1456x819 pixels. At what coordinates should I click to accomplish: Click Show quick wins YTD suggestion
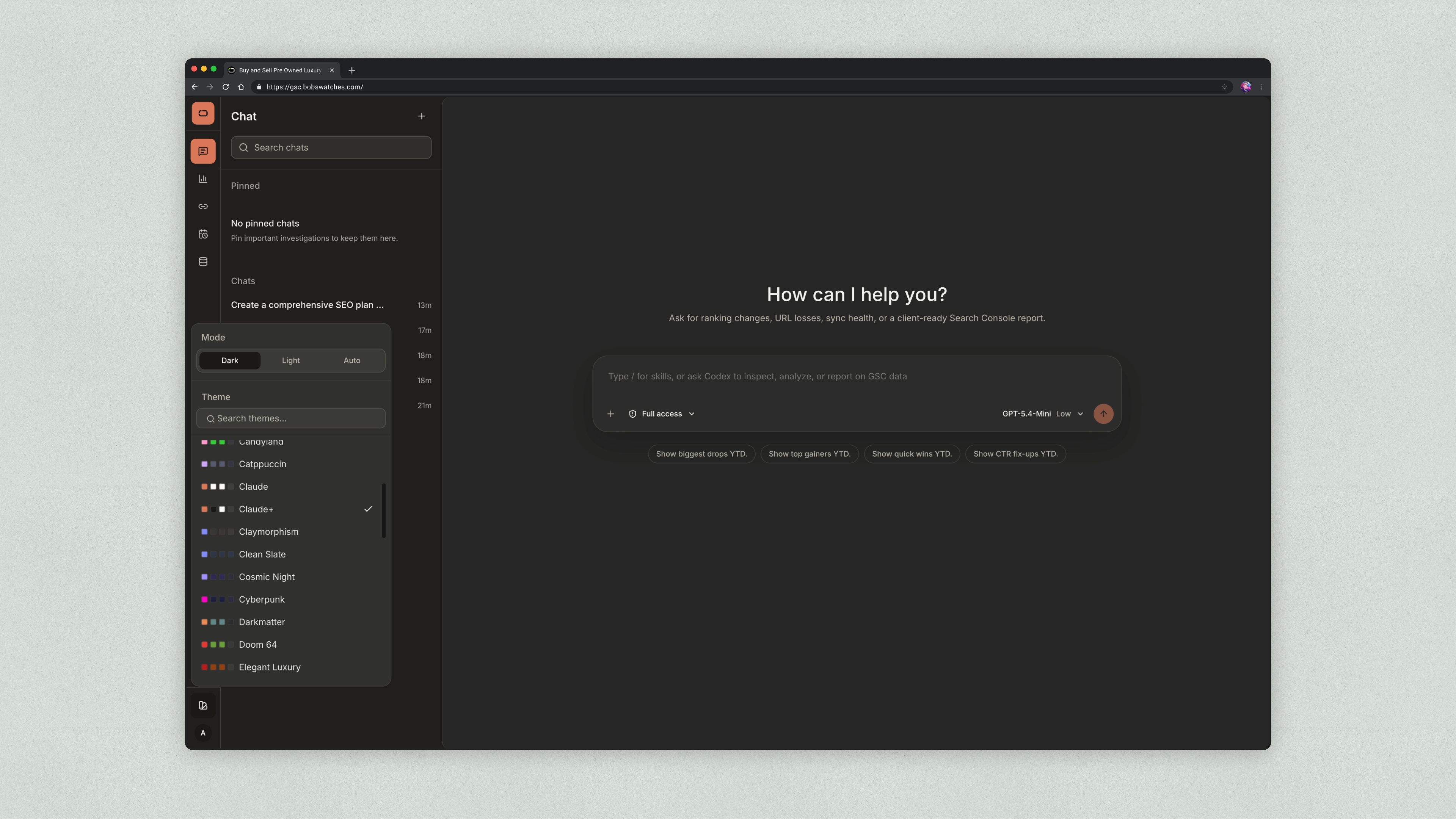912,454
